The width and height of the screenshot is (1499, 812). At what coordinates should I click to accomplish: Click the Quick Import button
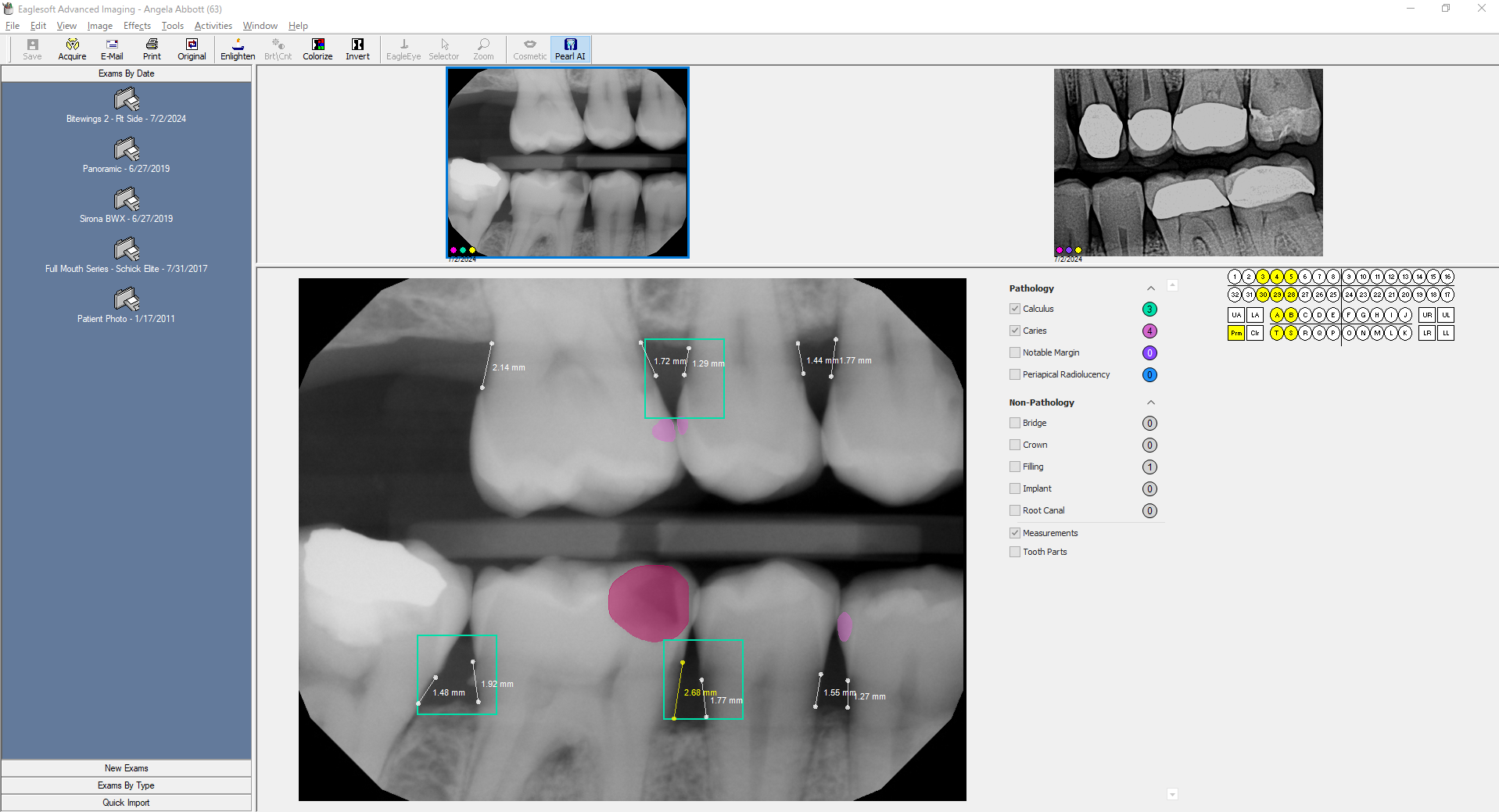coord(126,803)
